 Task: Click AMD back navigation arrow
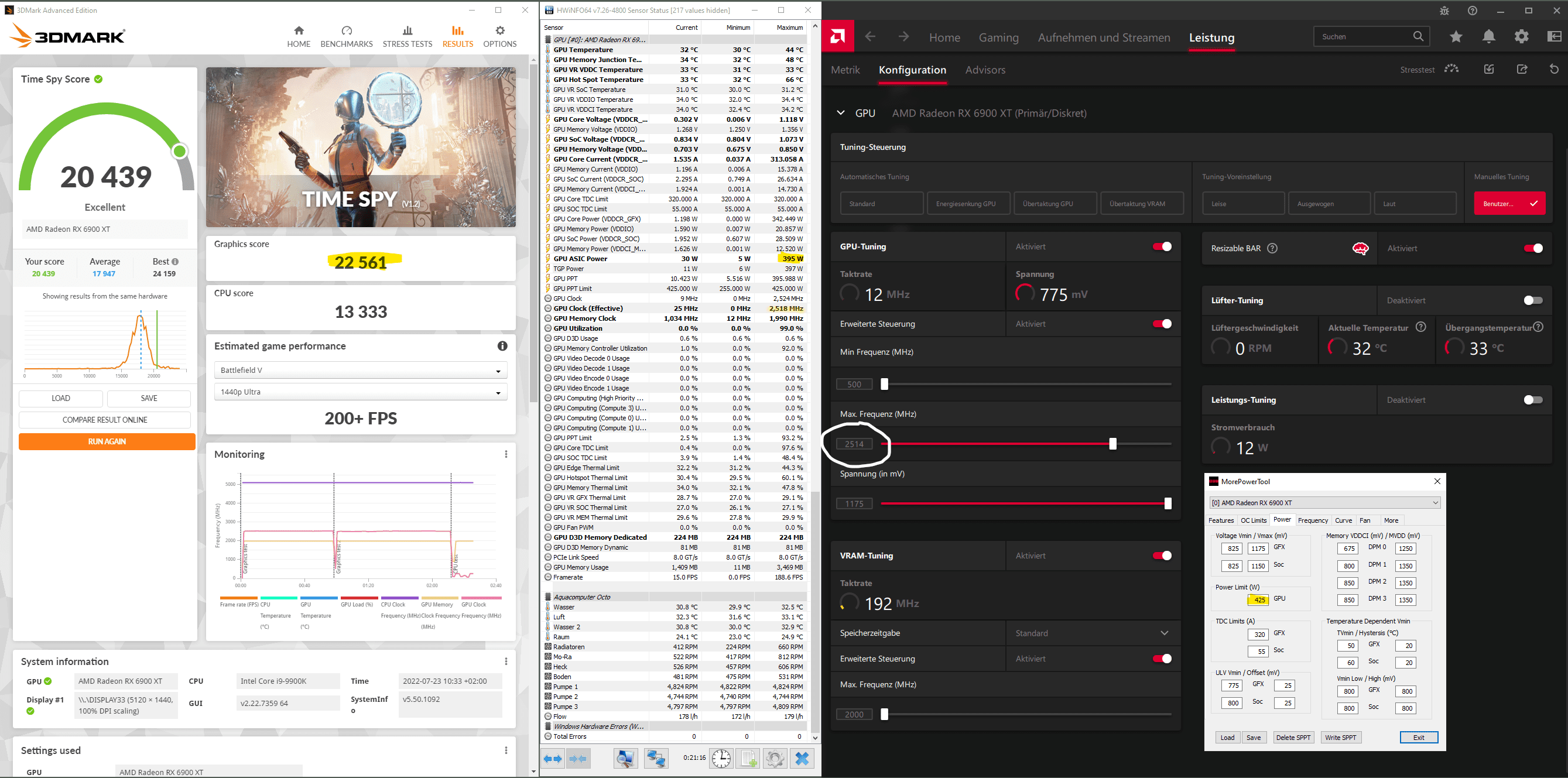tap(871, 37)
